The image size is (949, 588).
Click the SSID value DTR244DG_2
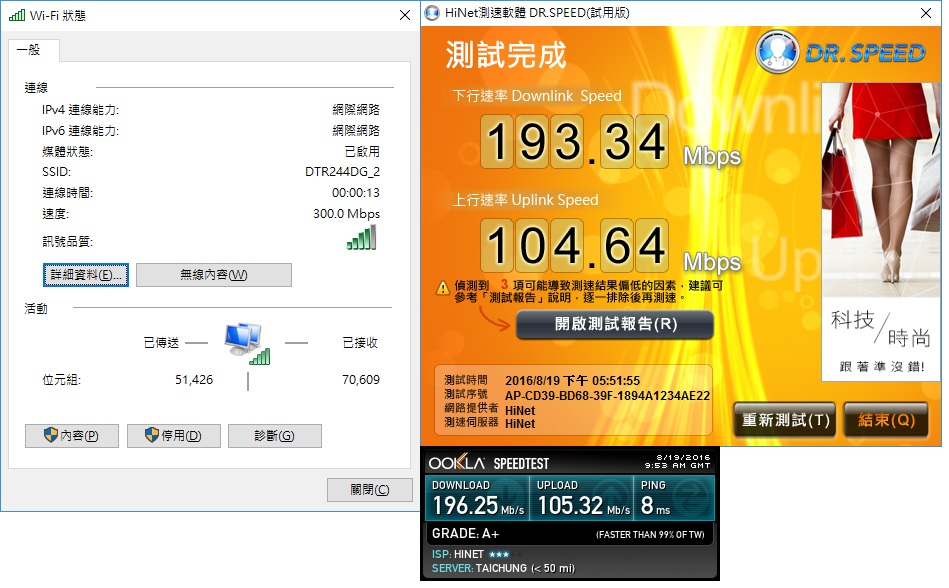(343, 172)
